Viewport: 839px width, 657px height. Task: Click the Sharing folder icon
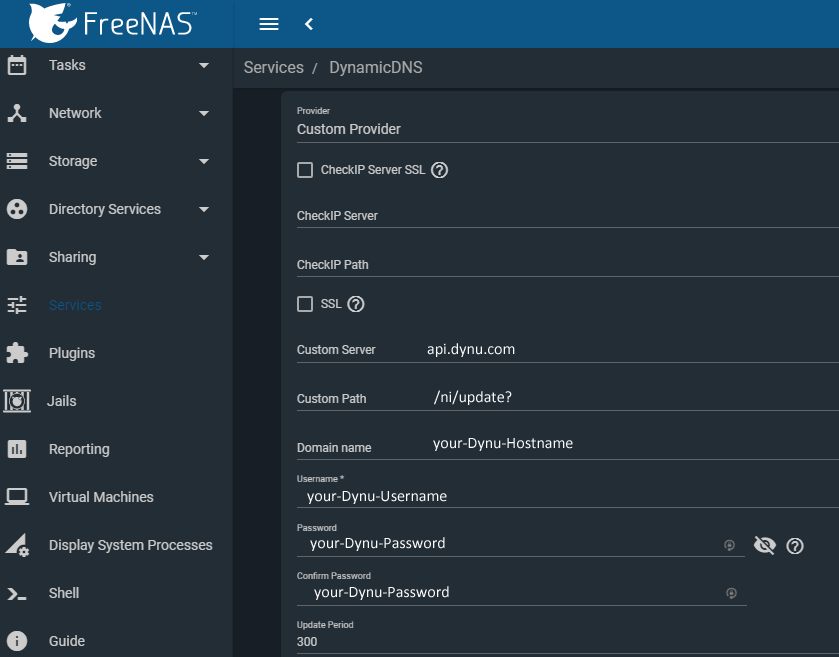pyautogui.click(x=17, y=257)
